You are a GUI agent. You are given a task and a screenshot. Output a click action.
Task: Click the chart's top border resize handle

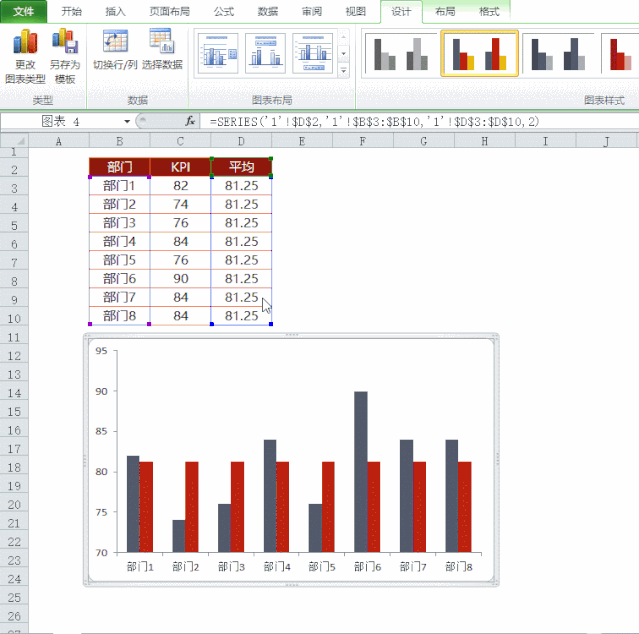tap(292, 335)
